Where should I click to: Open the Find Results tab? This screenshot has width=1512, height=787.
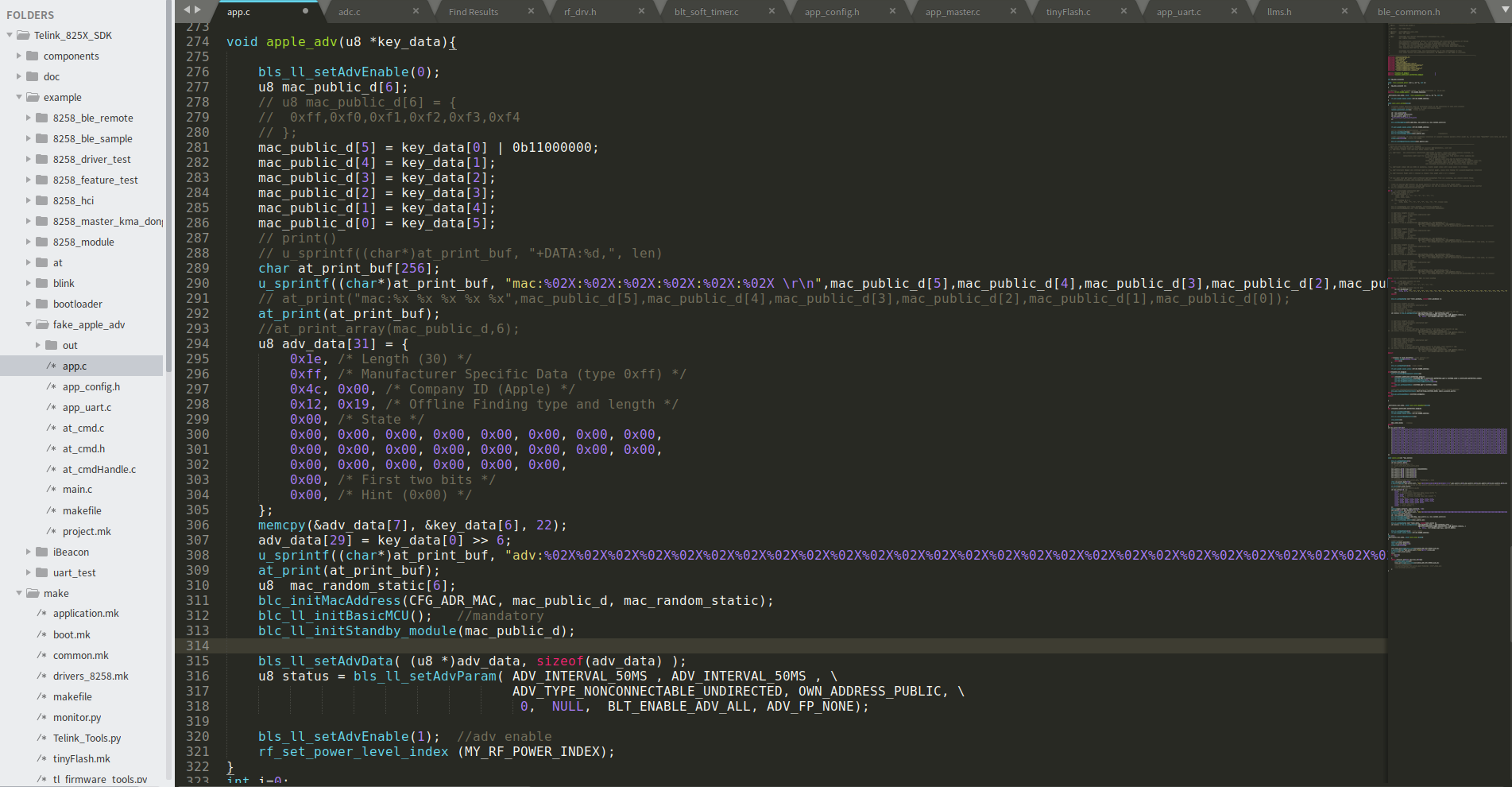[473, 12]
